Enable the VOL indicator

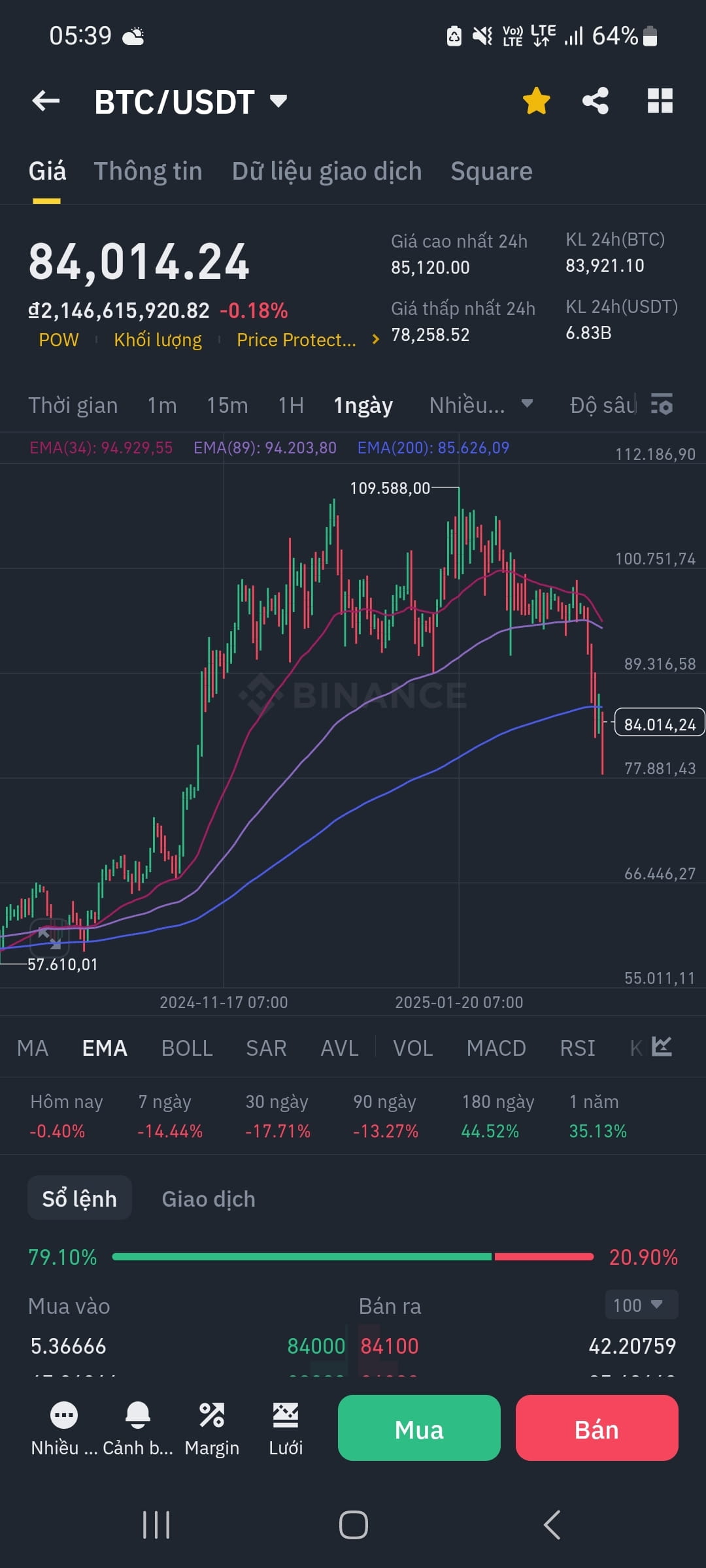click(x=412, y=1048)
